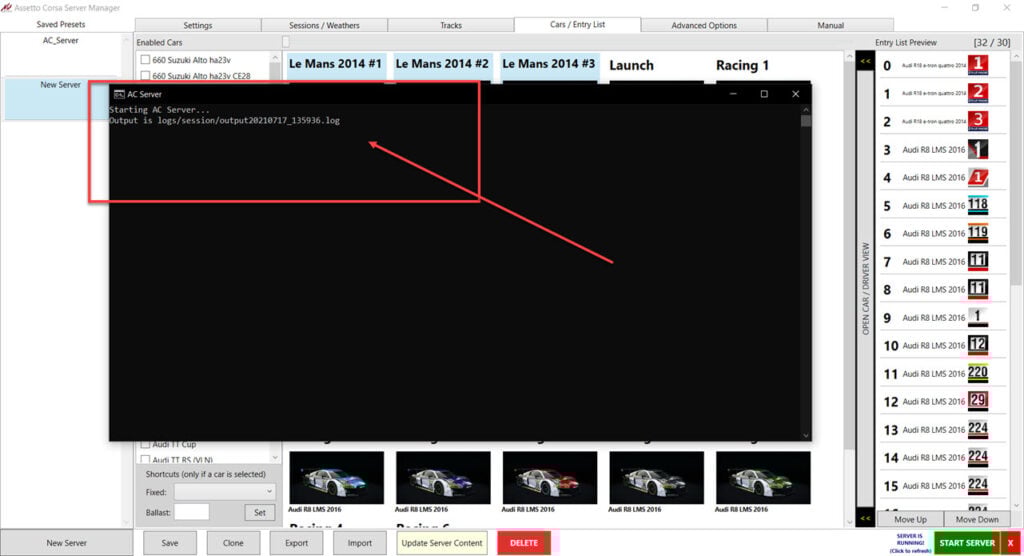Click Set button next to Ballast

pos(260,512)
